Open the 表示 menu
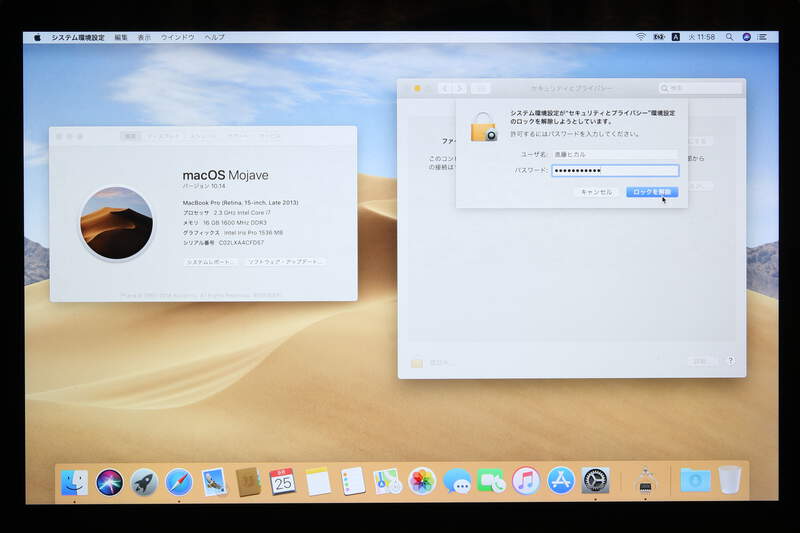This screenshot has height=533, width=800. coord(144,37)
